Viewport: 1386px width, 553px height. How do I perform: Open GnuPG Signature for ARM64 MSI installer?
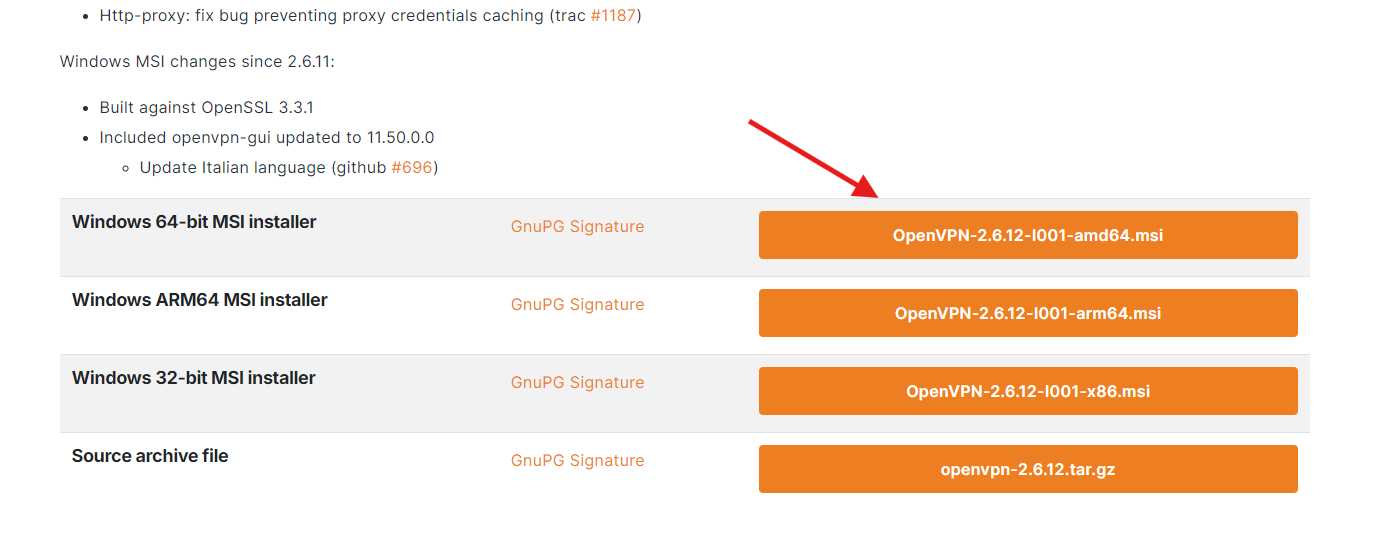point(577,305)
